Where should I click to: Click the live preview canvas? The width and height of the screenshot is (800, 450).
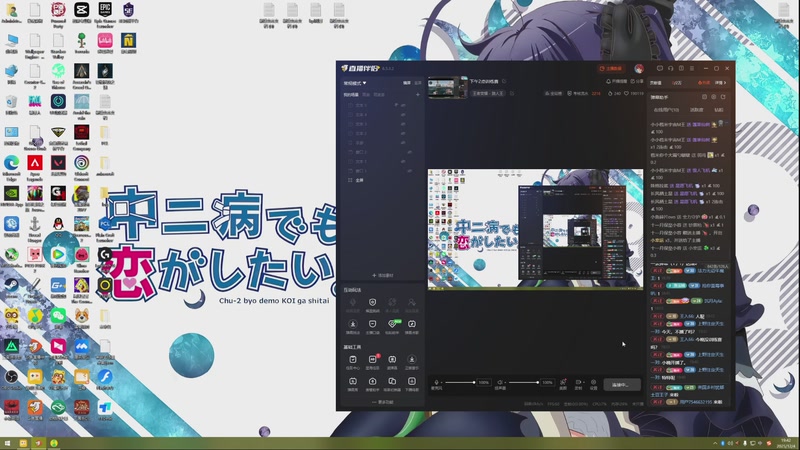[535, 229]
